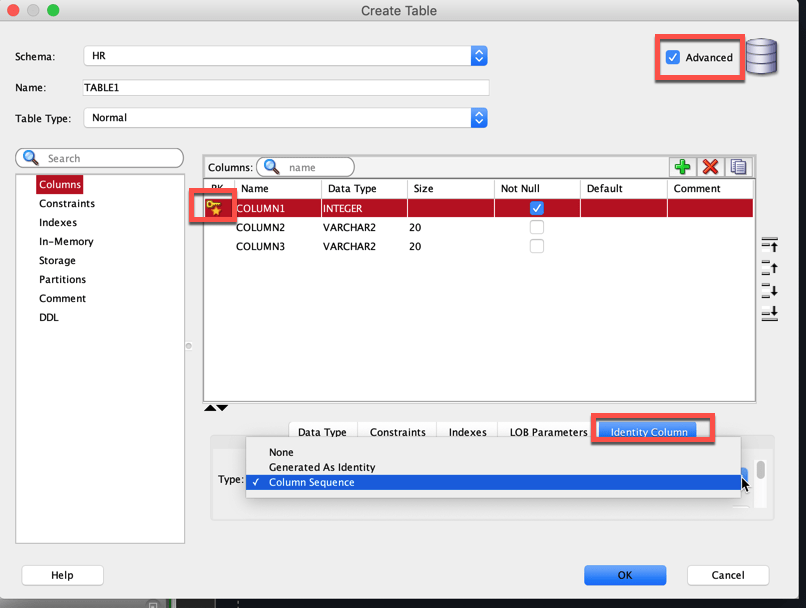Switch to the Constraints tab
Screen dimensions: 806x608
[397, 432]
